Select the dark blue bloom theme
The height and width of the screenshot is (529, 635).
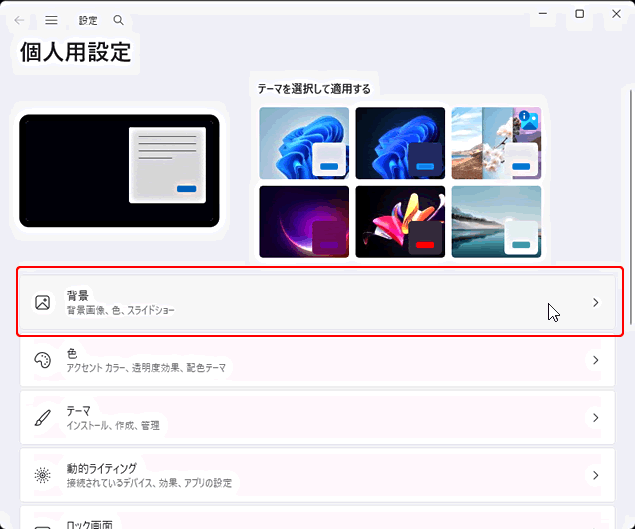[400, 143]
